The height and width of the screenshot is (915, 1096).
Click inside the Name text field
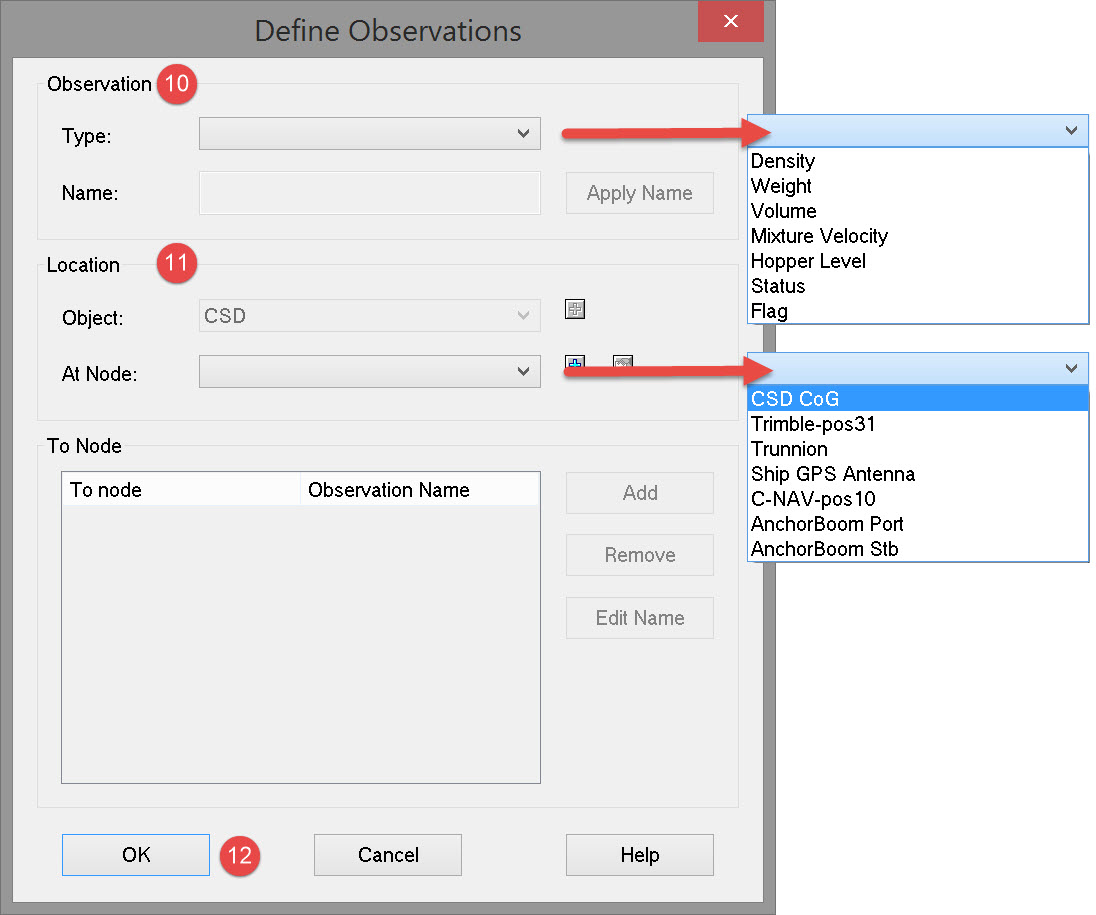pyautogui.click(x=370, y=193)
